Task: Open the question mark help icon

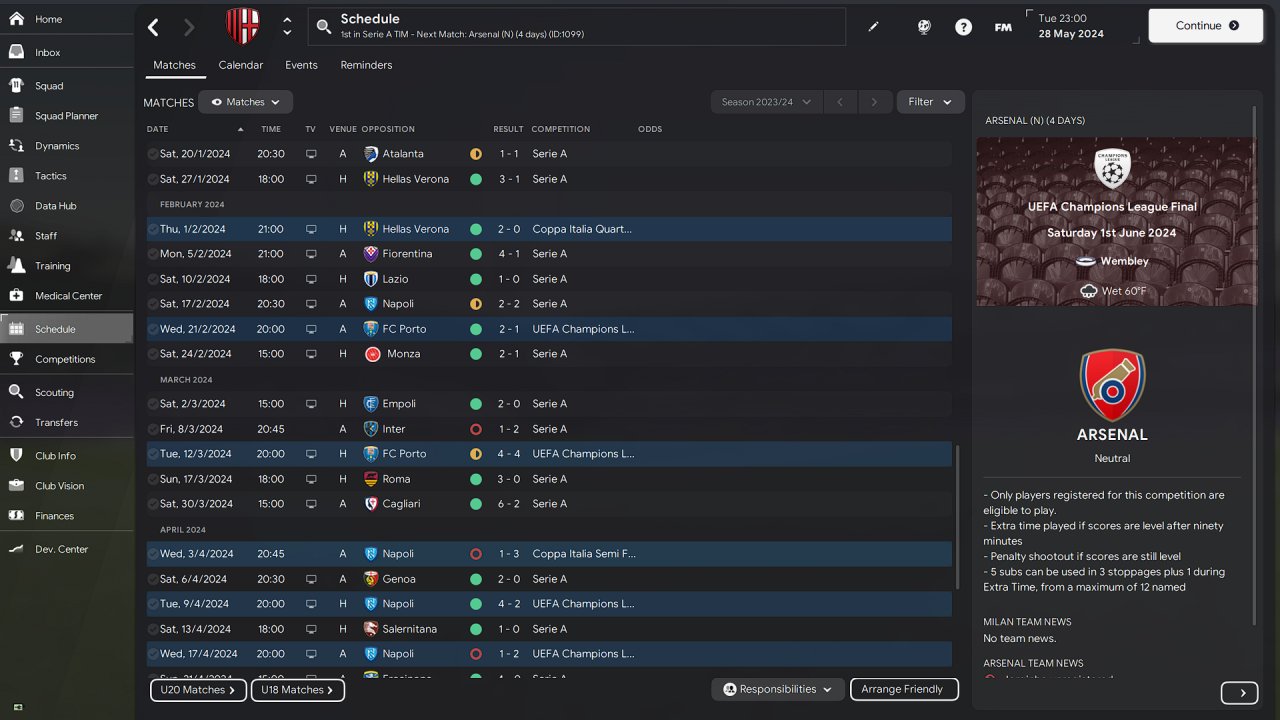Action: pos(963,27)
